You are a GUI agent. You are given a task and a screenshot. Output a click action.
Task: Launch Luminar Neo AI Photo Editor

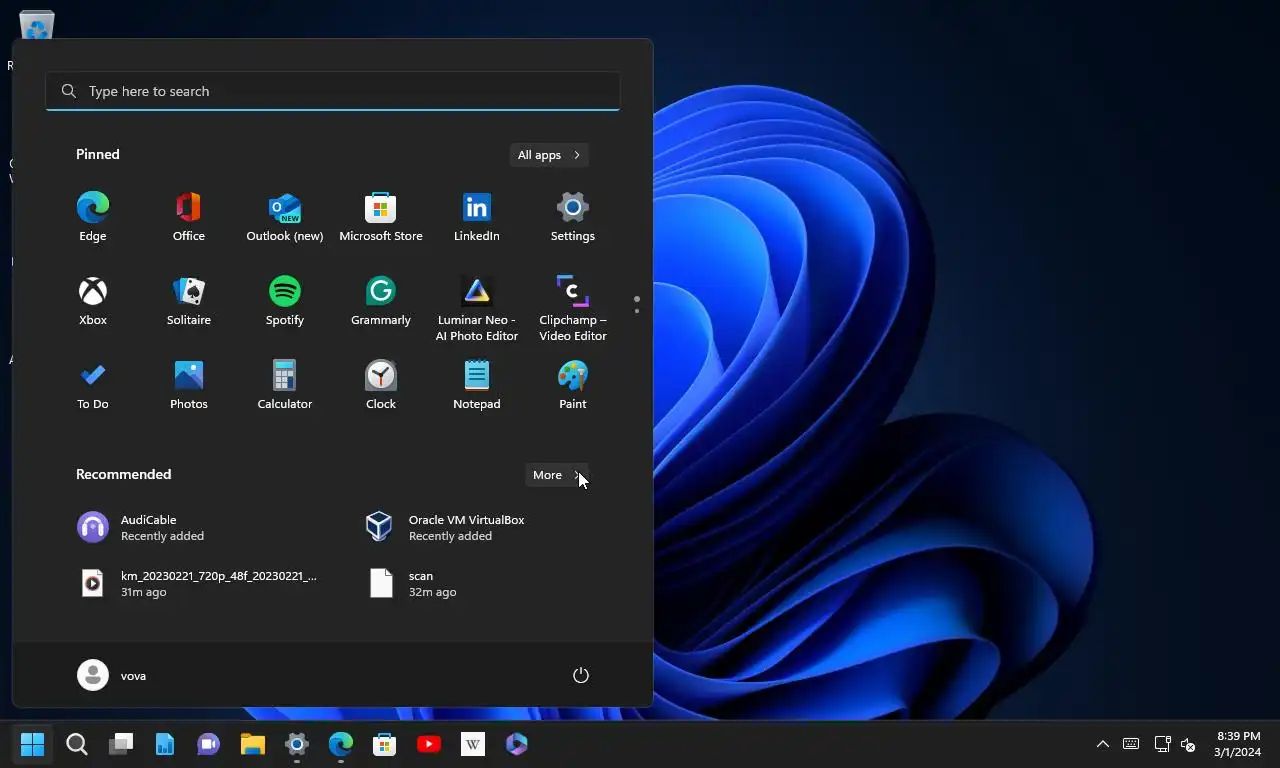click(477, 308)
